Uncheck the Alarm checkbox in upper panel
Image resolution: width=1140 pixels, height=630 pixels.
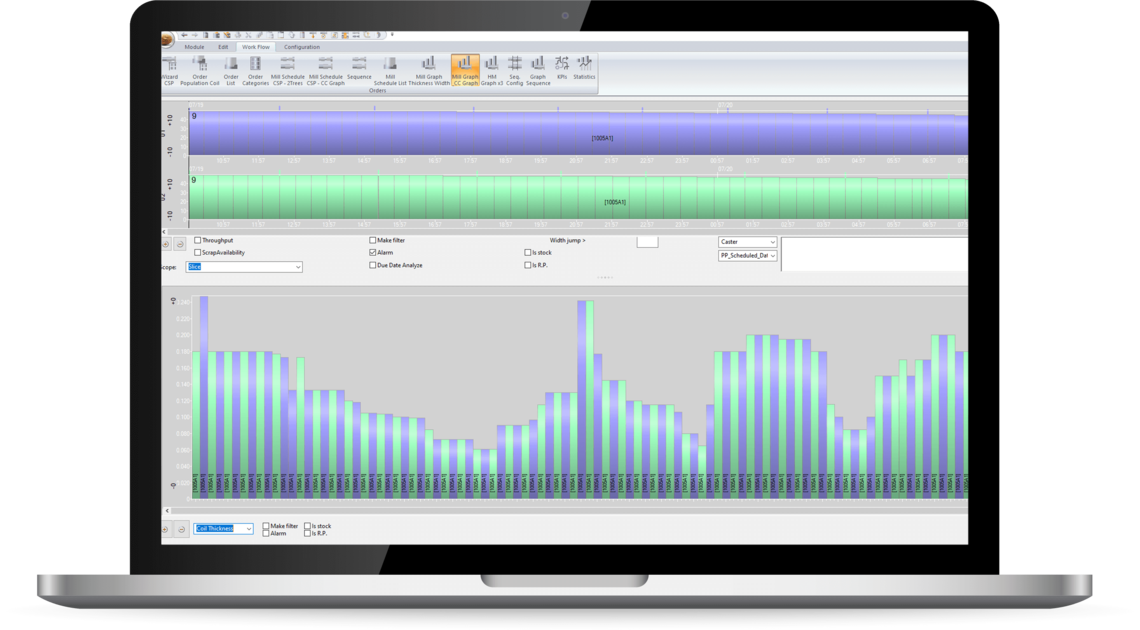click(373, 253)
